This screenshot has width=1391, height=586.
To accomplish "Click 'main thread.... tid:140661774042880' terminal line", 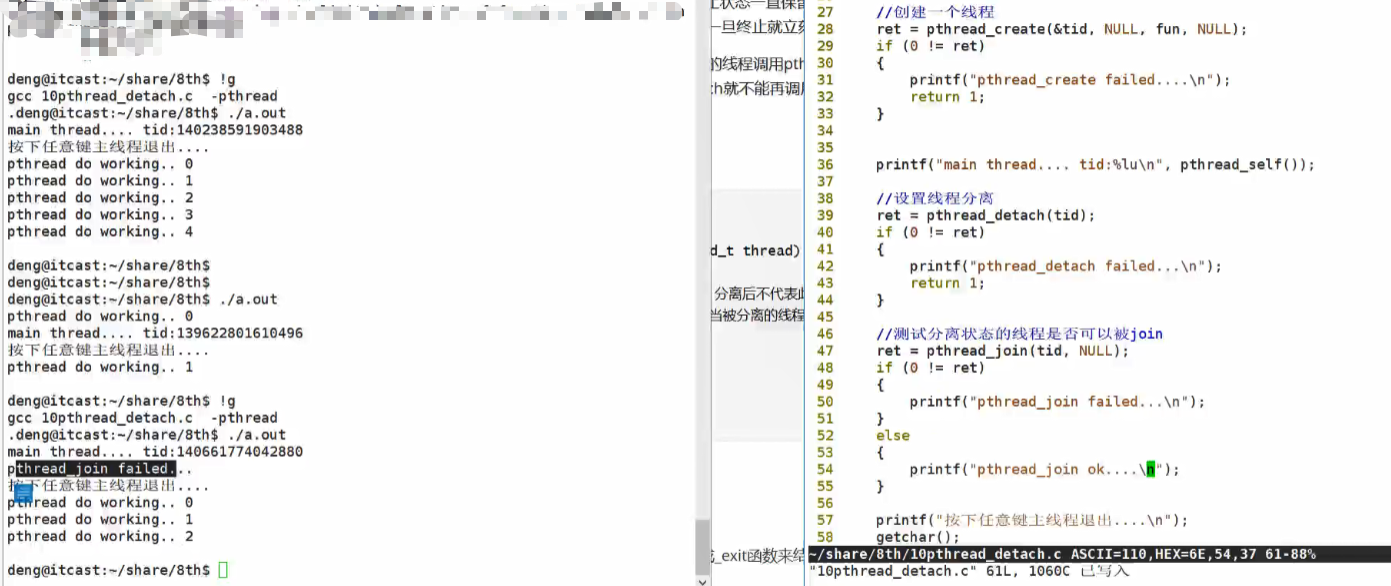I will tap(155, 452).
